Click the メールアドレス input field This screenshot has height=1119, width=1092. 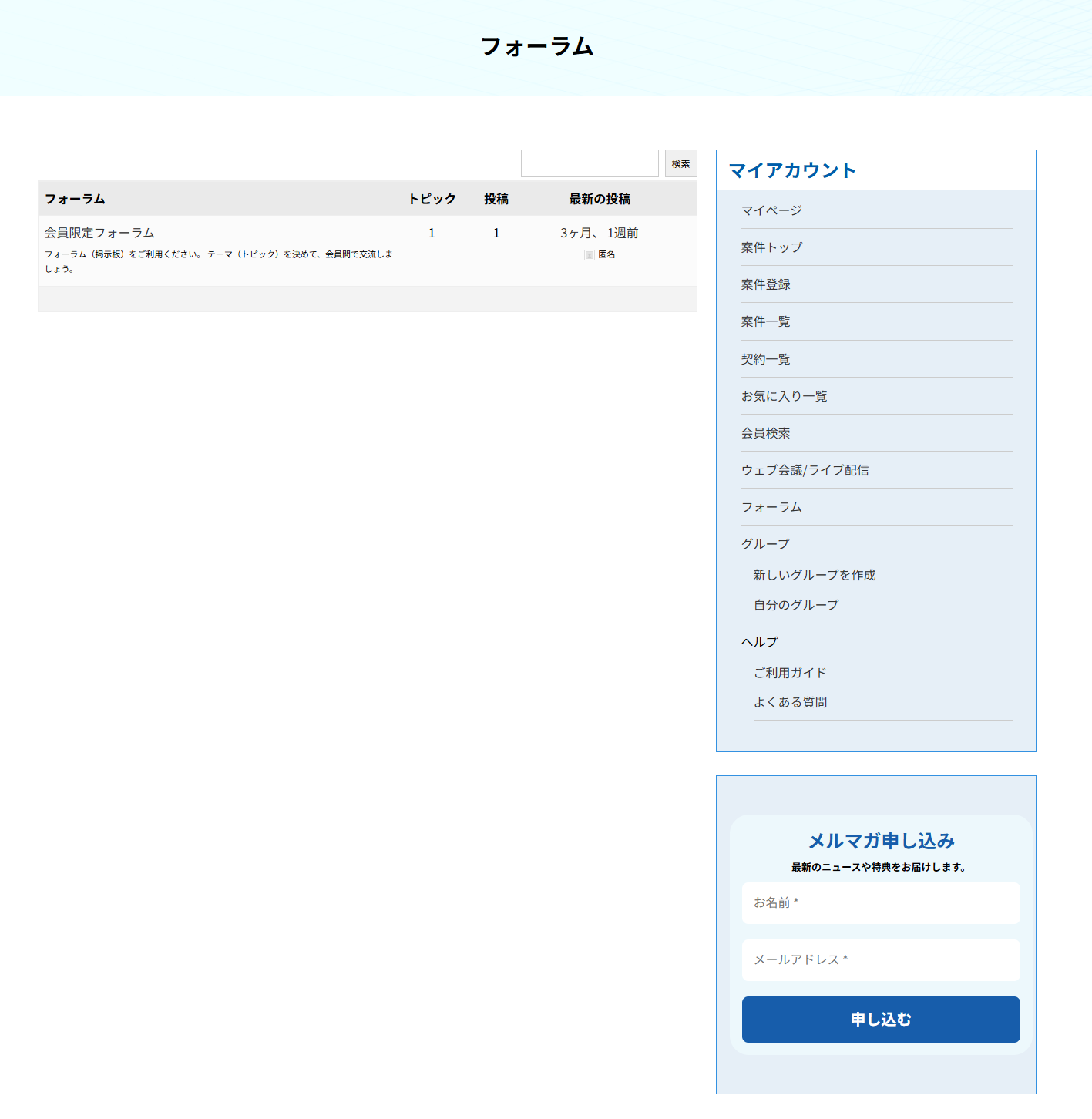(x=881, y=960)
